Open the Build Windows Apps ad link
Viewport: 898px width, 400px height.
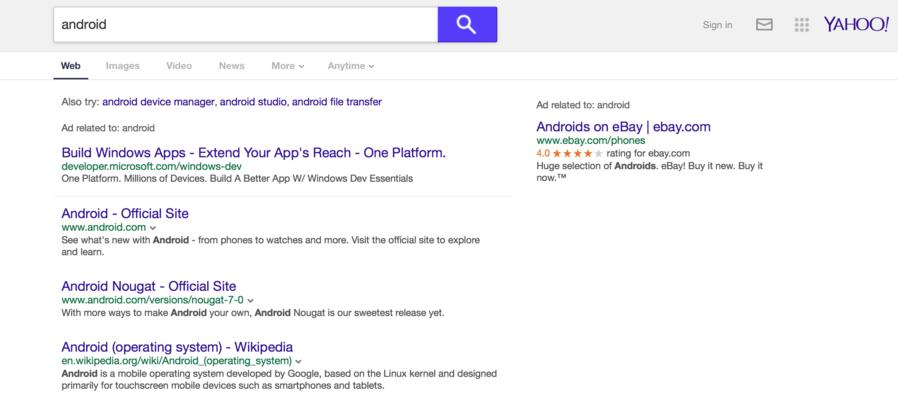[x=253, y=153]
